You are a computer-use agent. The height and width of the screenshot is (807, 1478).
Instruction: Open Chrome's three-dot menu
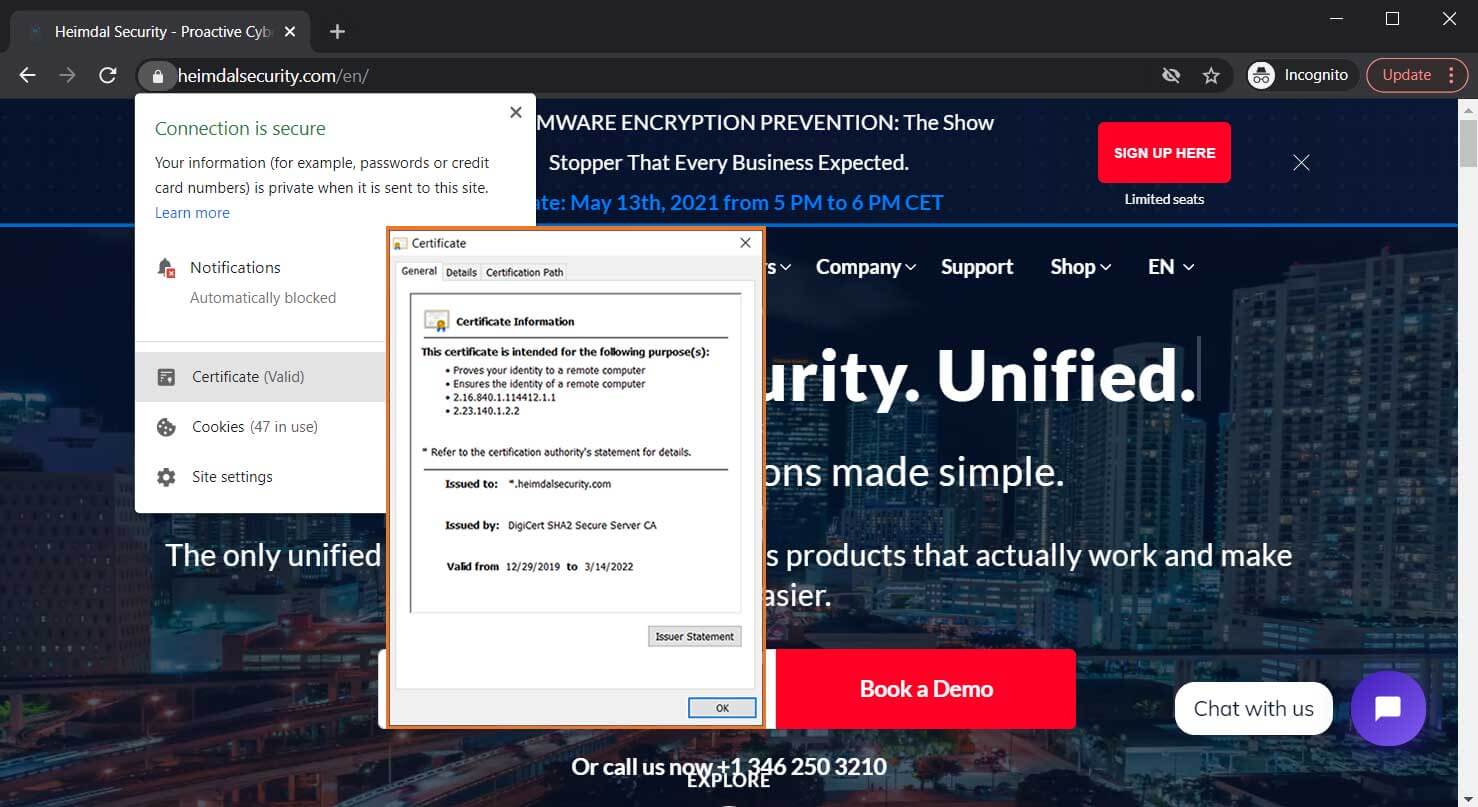click(1451, 75)
